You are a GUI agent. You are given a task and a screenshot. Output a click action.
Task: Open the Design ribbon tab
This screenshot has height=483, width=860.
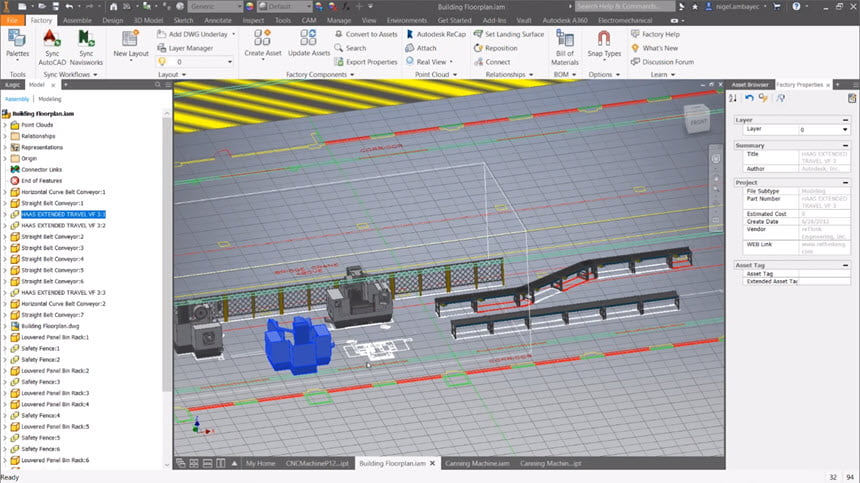(x=112, y=20)
